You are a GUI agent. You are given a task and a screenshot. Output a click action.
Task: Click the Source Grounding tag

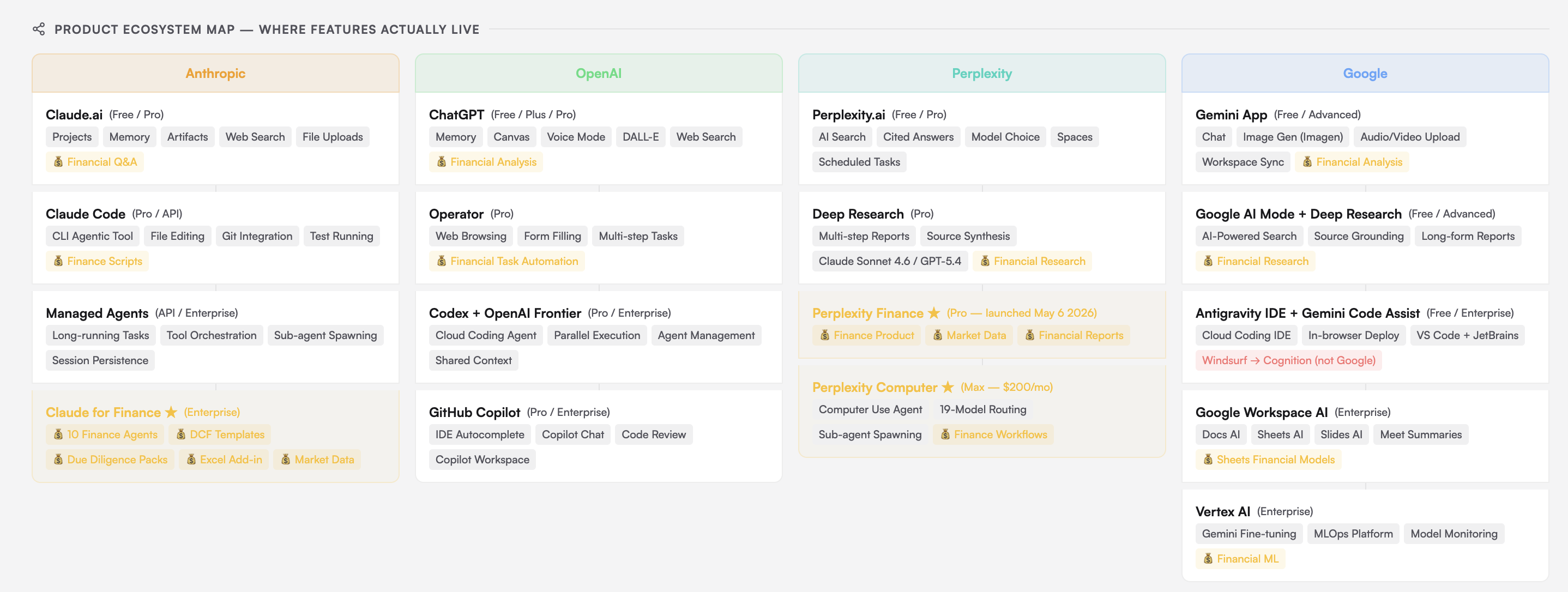[1359, 236]
